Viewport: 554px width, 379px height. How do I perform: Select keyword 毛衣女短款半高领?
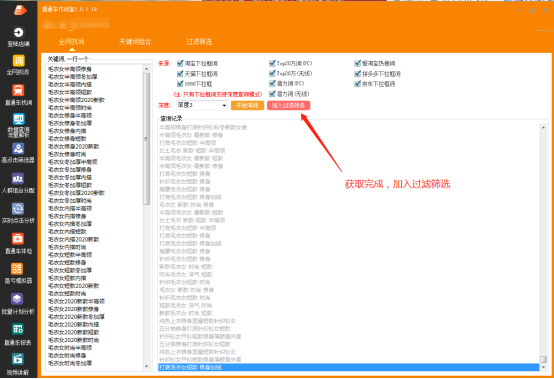[70, 255]
